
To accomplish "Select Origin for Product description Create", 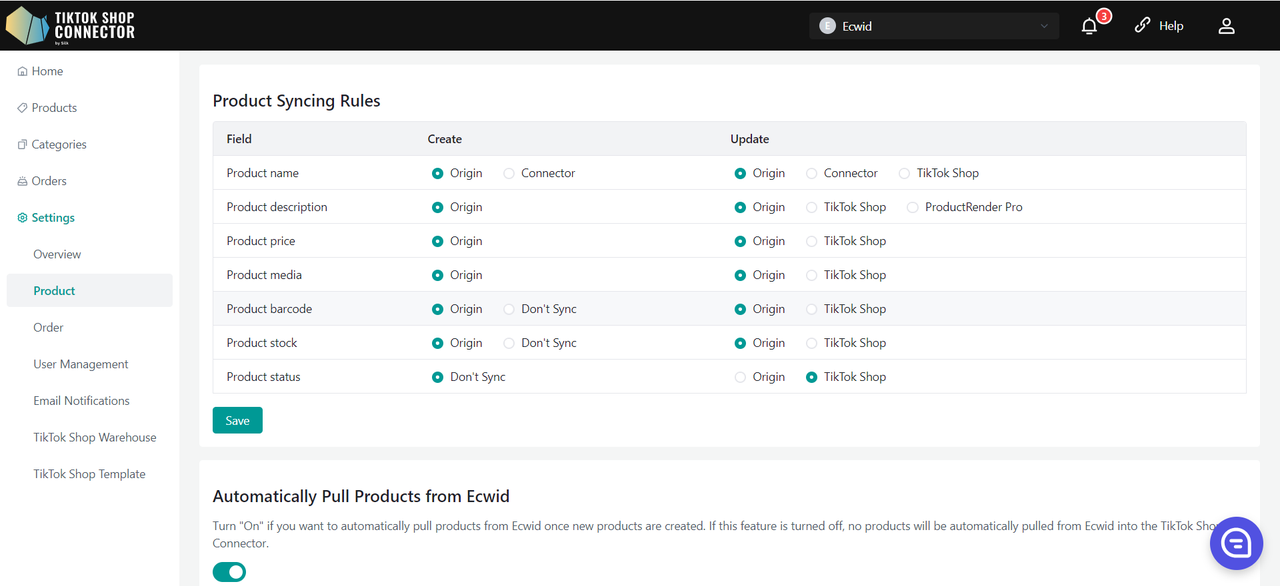I will click(438, 207).
